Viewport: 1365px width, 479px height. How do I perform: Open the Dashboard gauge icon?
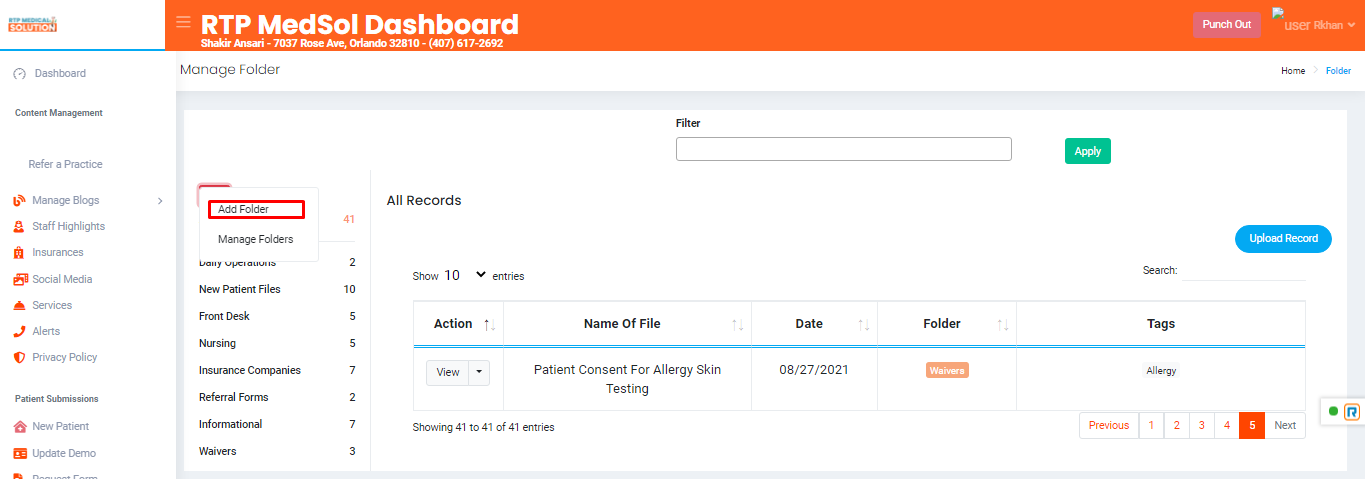(x=20, y=74)
